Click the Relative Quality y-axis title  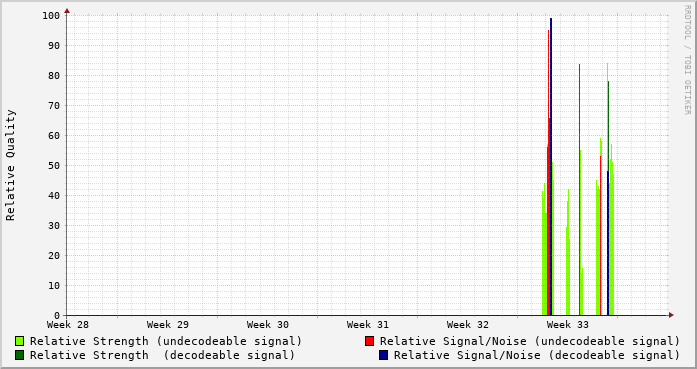pos(10,165)
